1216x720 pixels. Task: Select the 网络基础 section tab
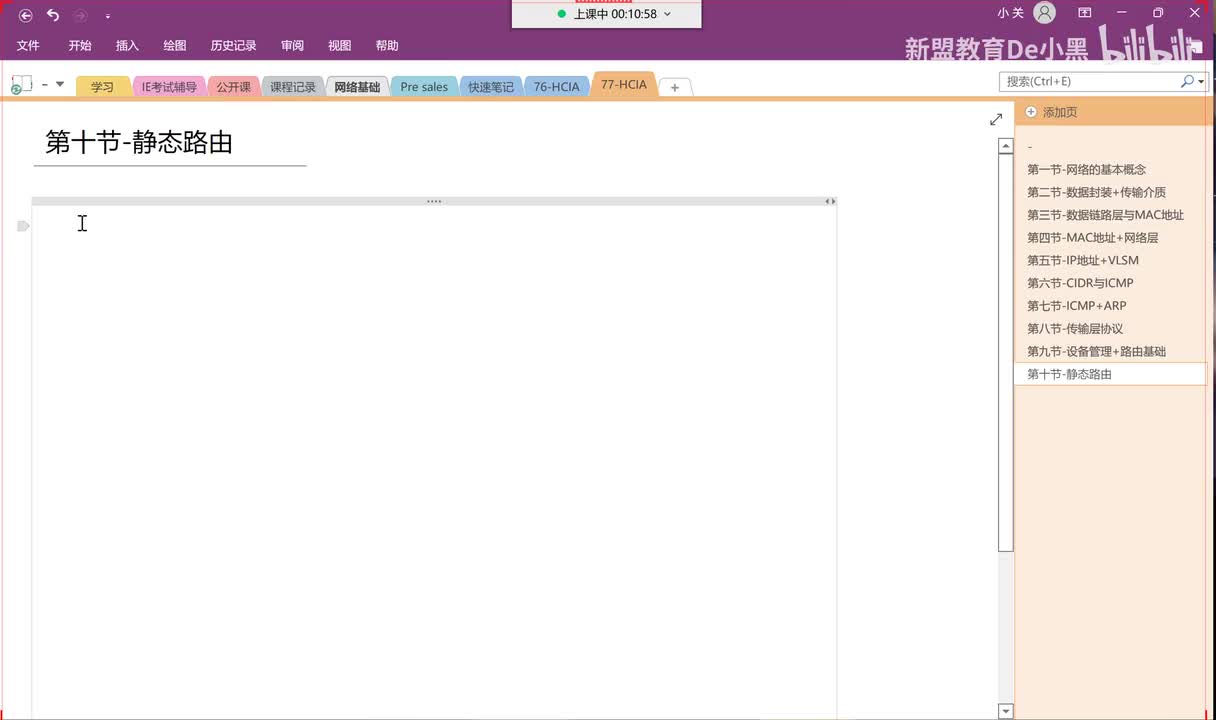357,87
